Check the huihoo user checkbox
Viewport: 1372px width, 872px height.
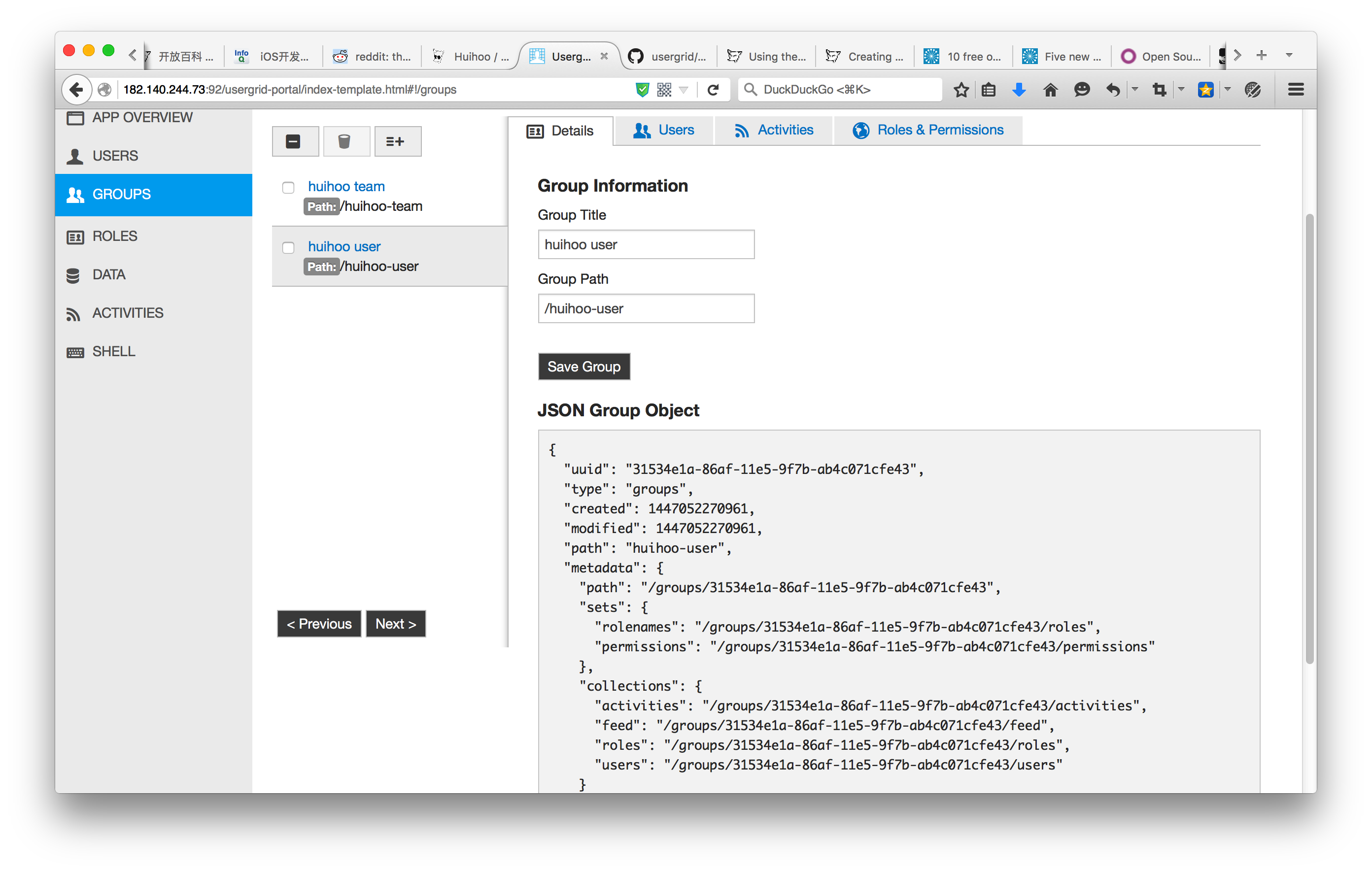[x=288, y=247]
